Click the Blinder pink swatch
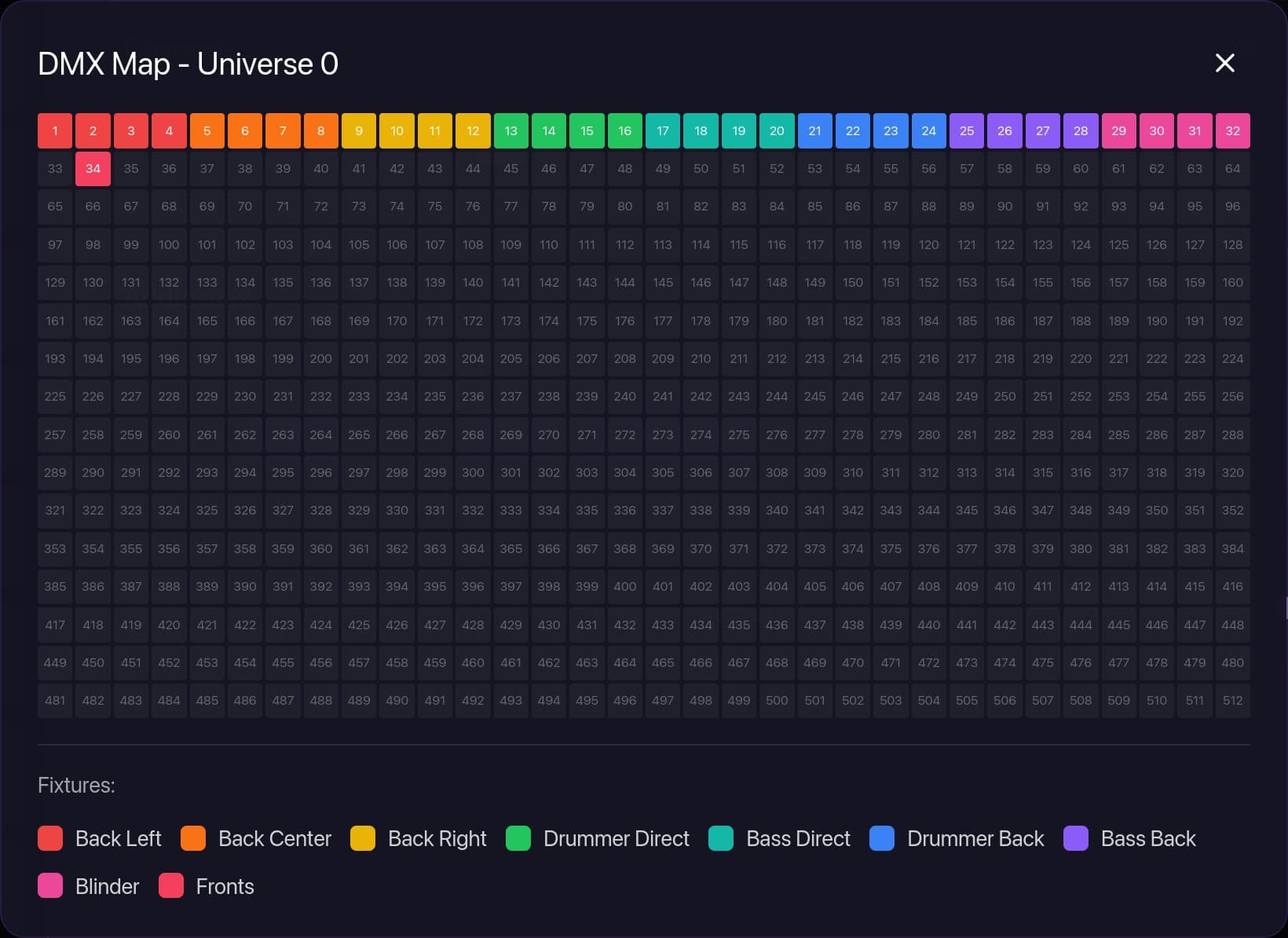This screenshot has height=938, width=1288. [50, 885]
